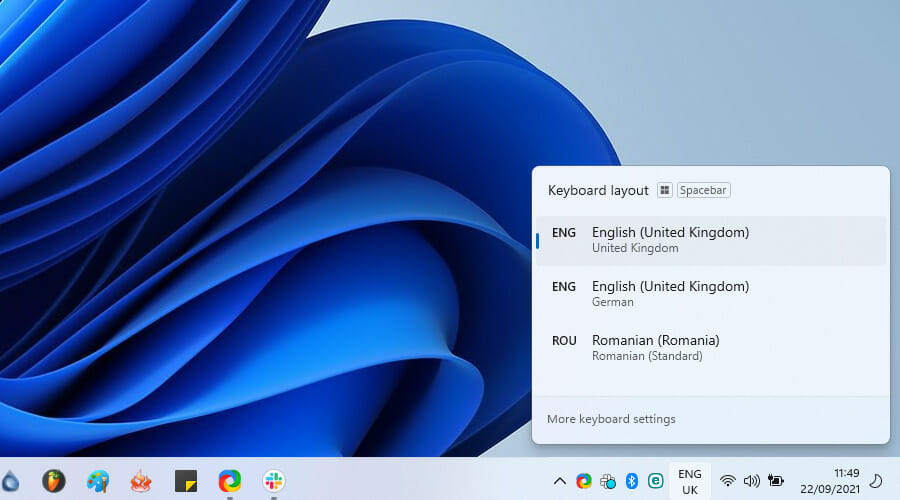The width and height of the screenshot is (900, 500).
Task: Click the colorful swirl tray icon
Action: (584, 481)
